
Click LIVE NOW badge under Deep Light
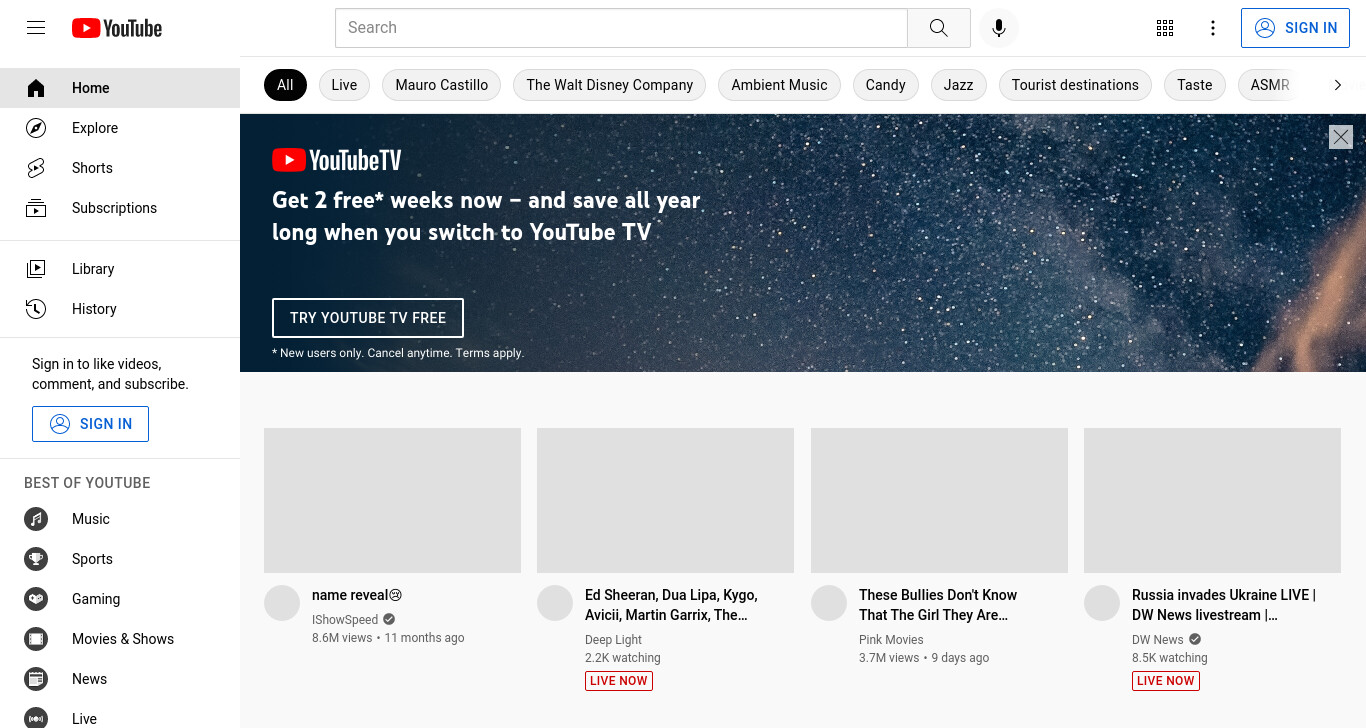[x=619, y=681]
